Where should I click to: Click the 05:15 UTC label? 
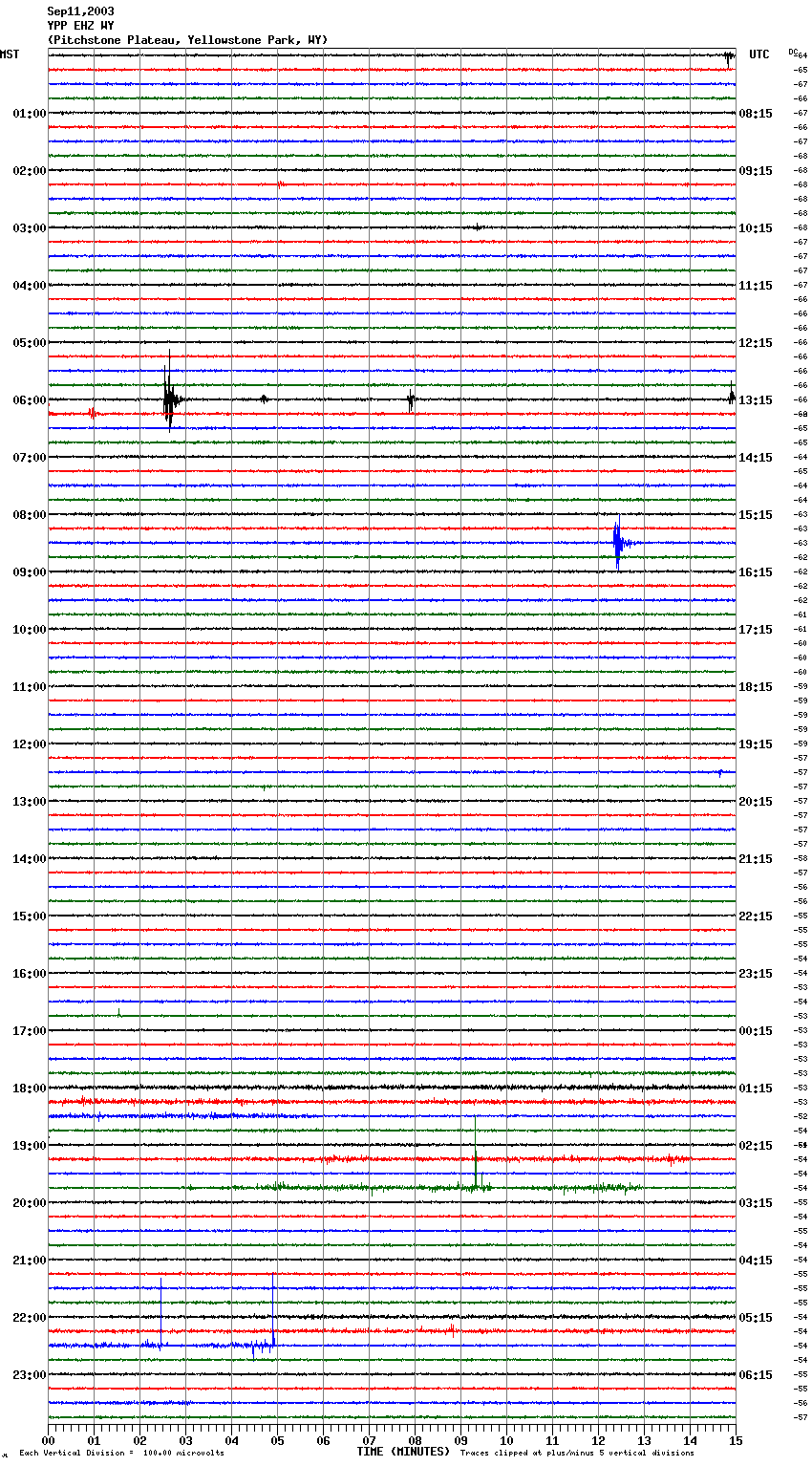pyautogui.click(x=756, y=1318)
